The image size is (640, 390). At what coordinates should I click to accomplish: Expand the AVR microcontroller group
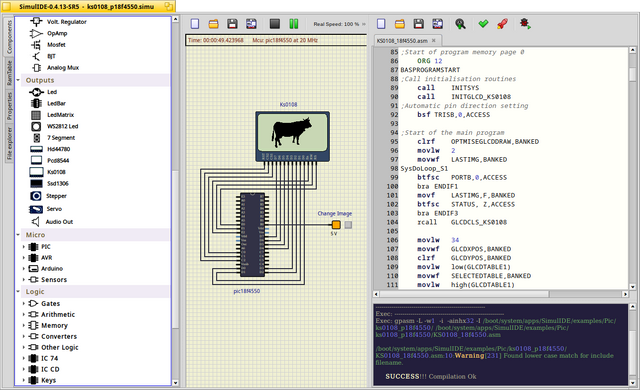(24, 257)
